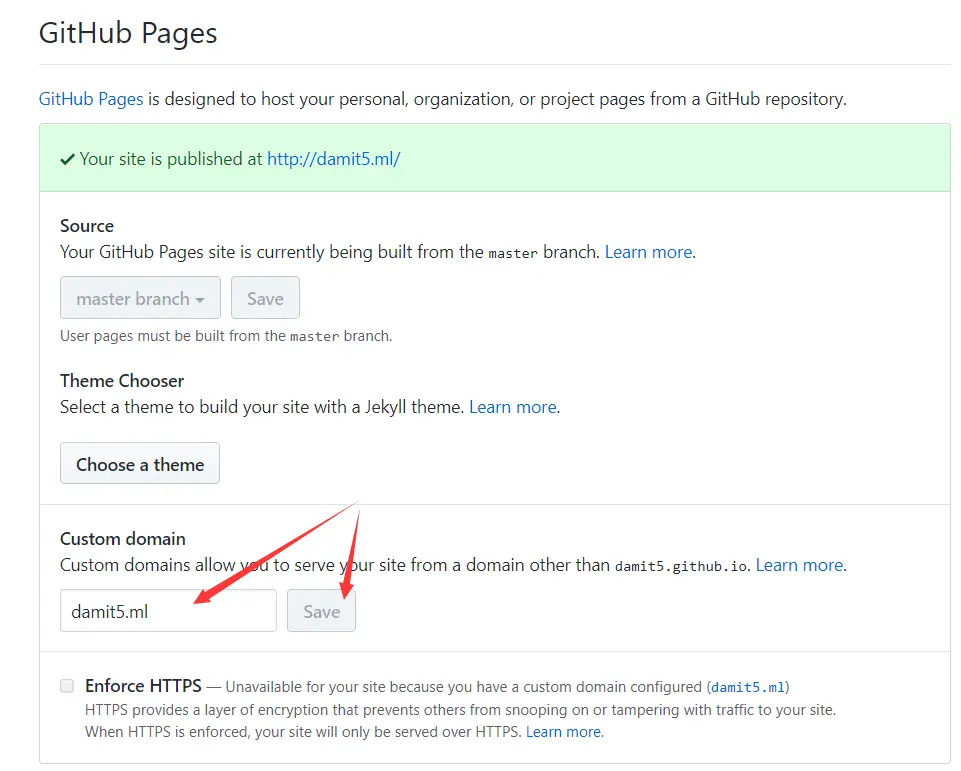
Task: Open the master branch source dropdown
Action: tap(140, 298)
